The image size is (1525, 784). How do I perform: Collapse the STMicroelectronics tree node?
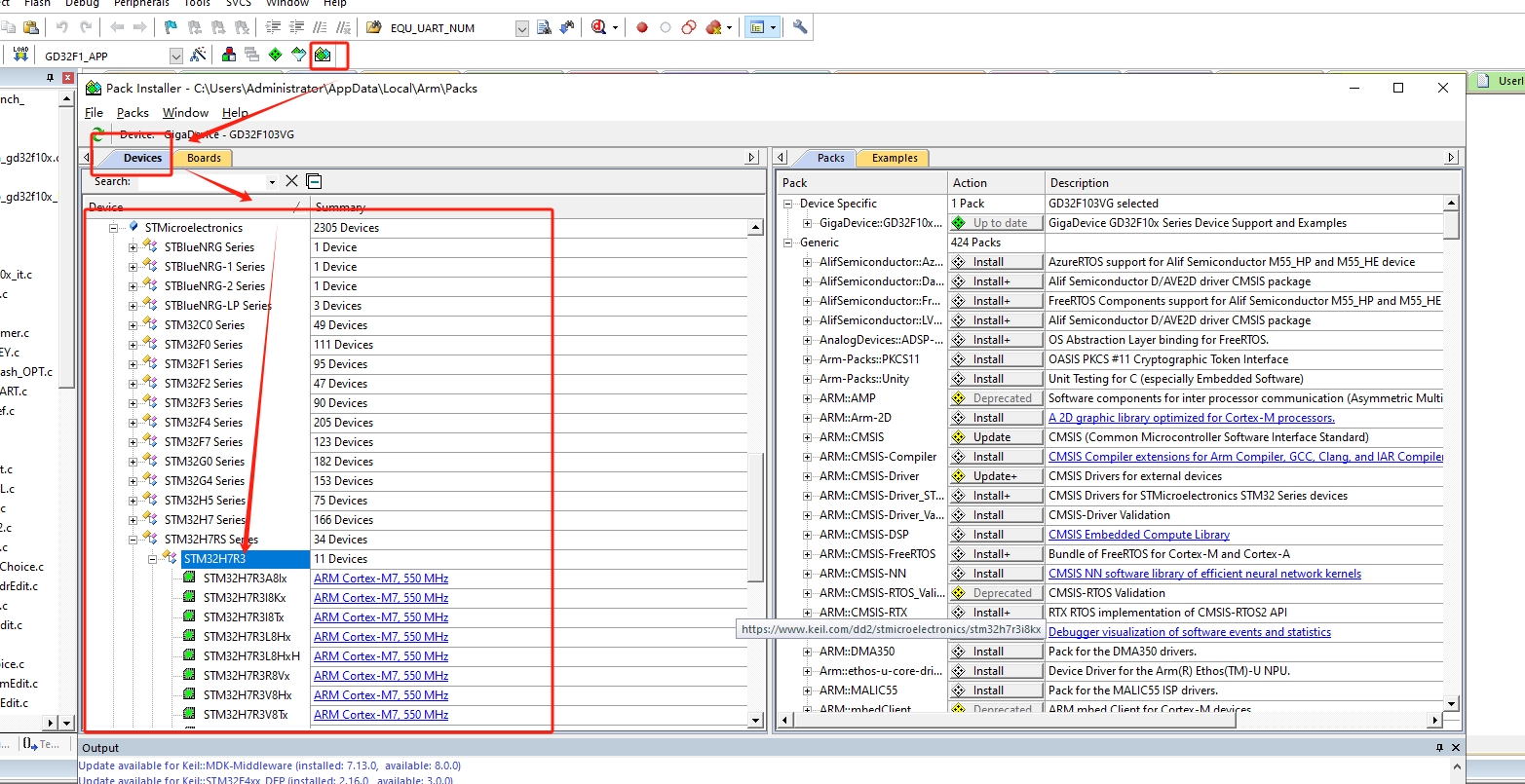tap(114, 228)
